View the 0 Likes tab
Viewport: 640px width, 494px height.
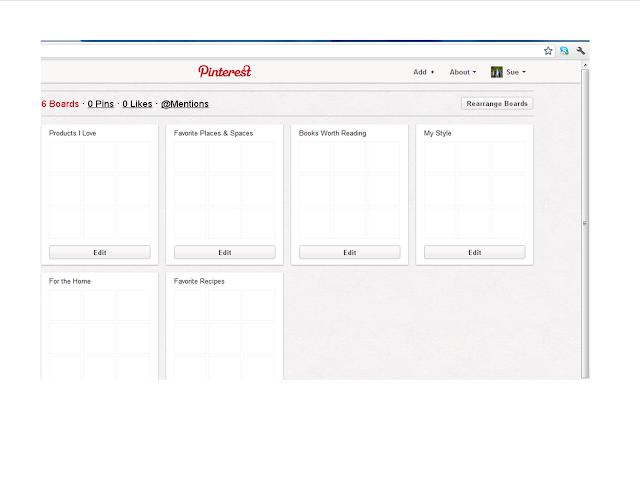point(137,104)
